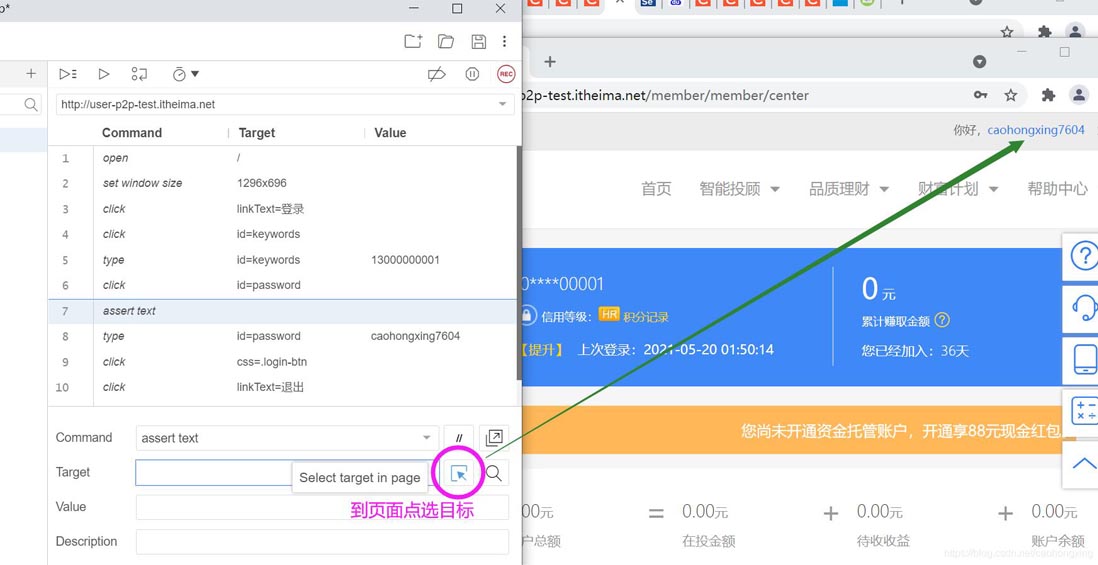The width and height of the screenshot is (1098, 565).
Task: Click the Value column header
Action: point(390,133)
